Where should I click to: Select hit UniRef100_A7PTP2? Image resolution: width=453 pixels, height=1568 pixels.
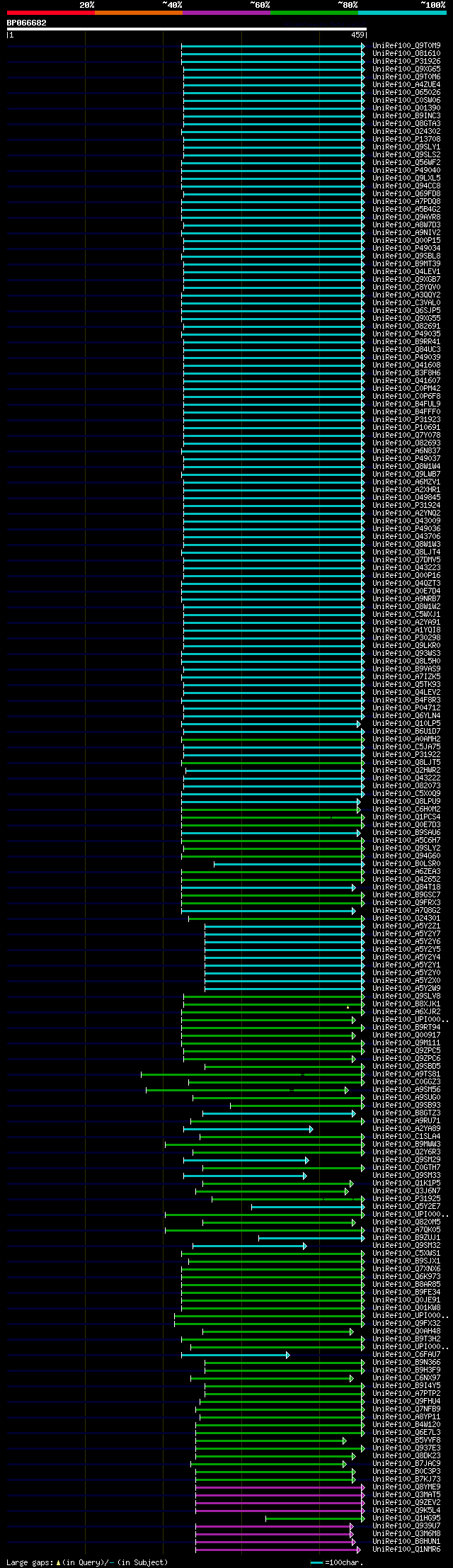tap(406, 1394)
